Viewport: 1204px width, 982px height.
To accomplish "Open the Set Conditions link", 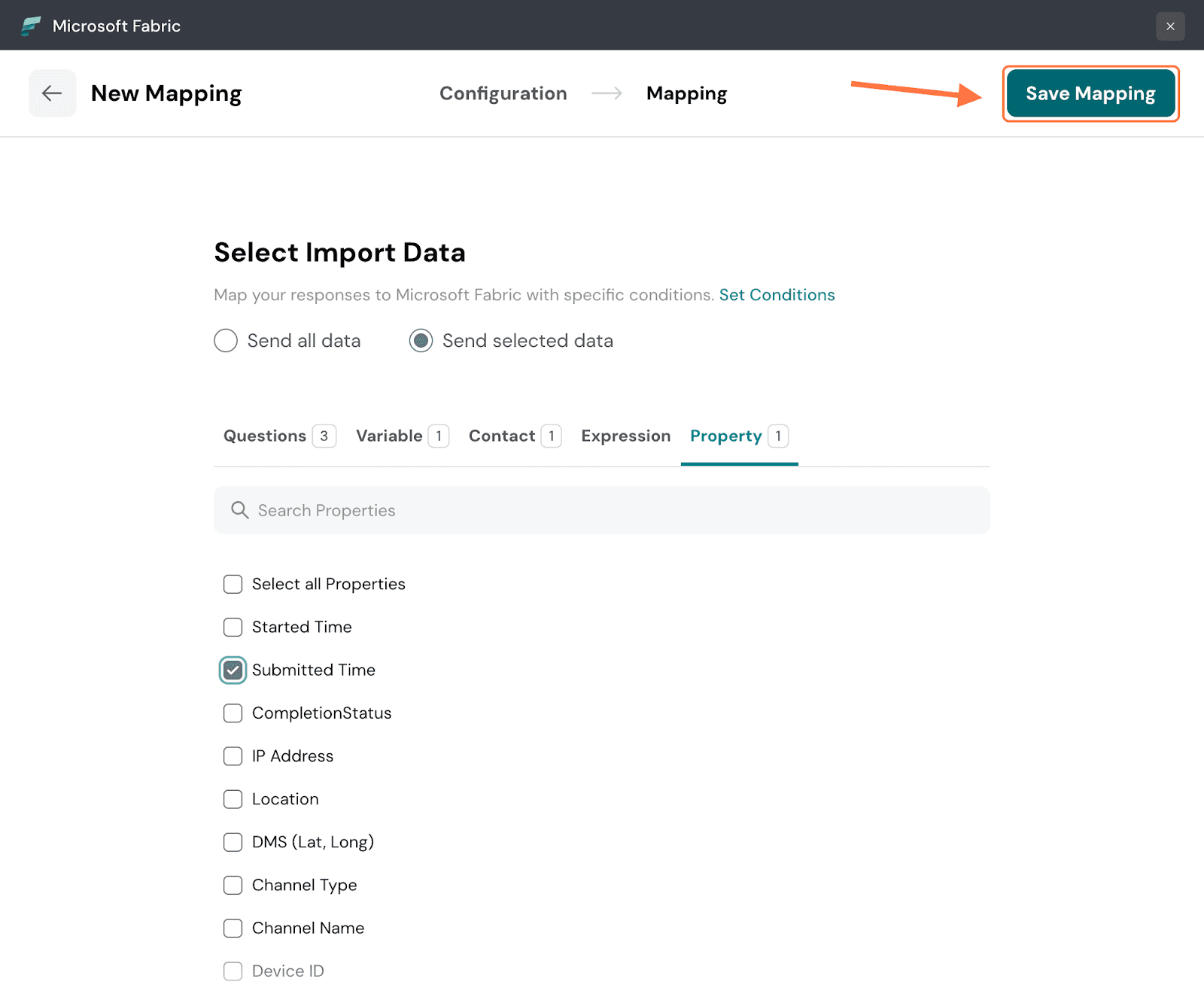I will coord(777,295).
